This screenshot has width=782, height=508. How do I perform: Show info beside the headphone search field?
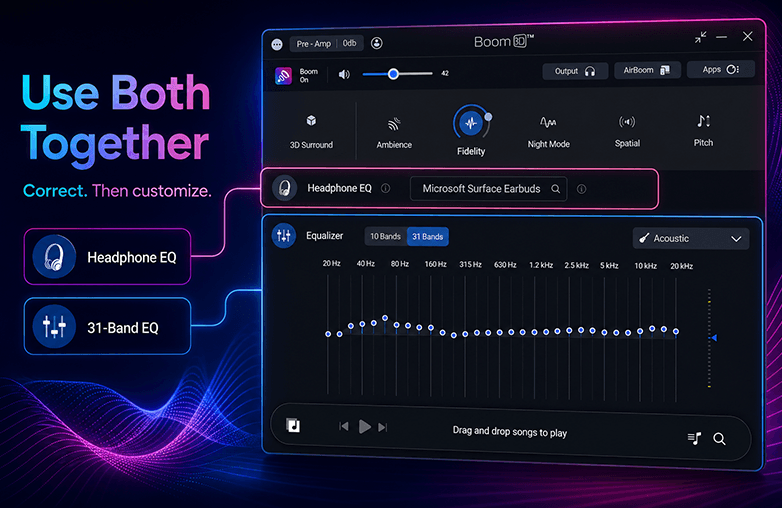(582, 189)
